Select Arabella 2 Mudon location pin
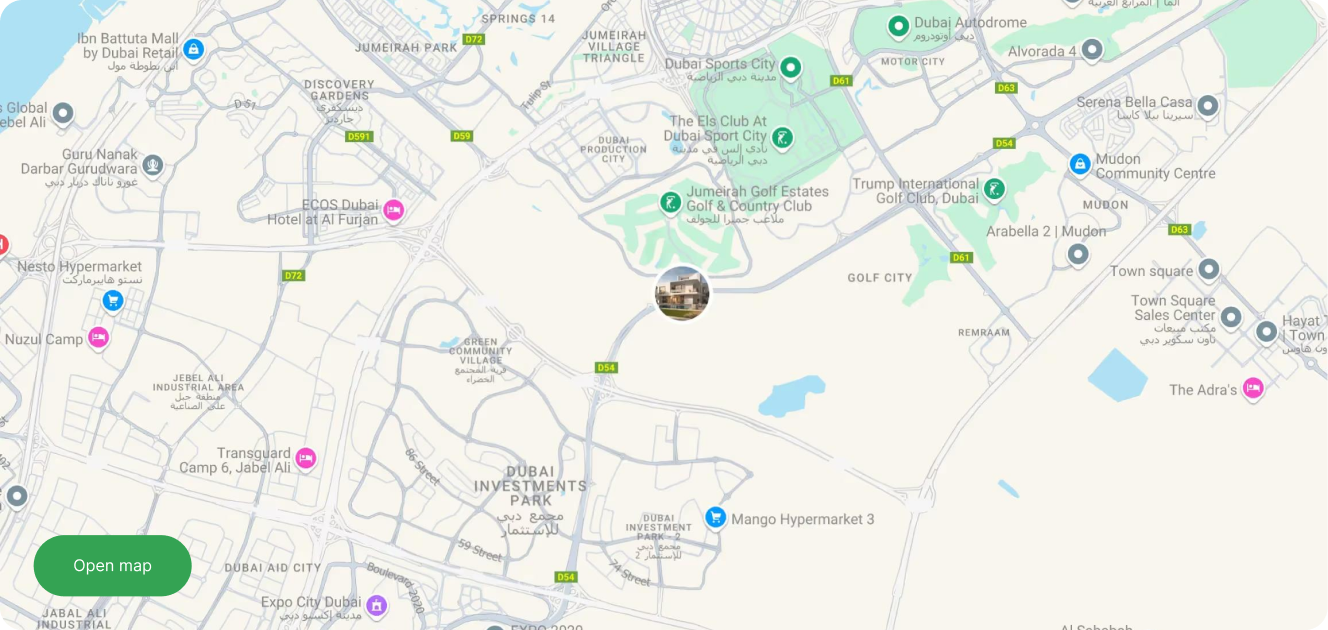Viewport: 1328px width, 630px height. point(1078,254)
